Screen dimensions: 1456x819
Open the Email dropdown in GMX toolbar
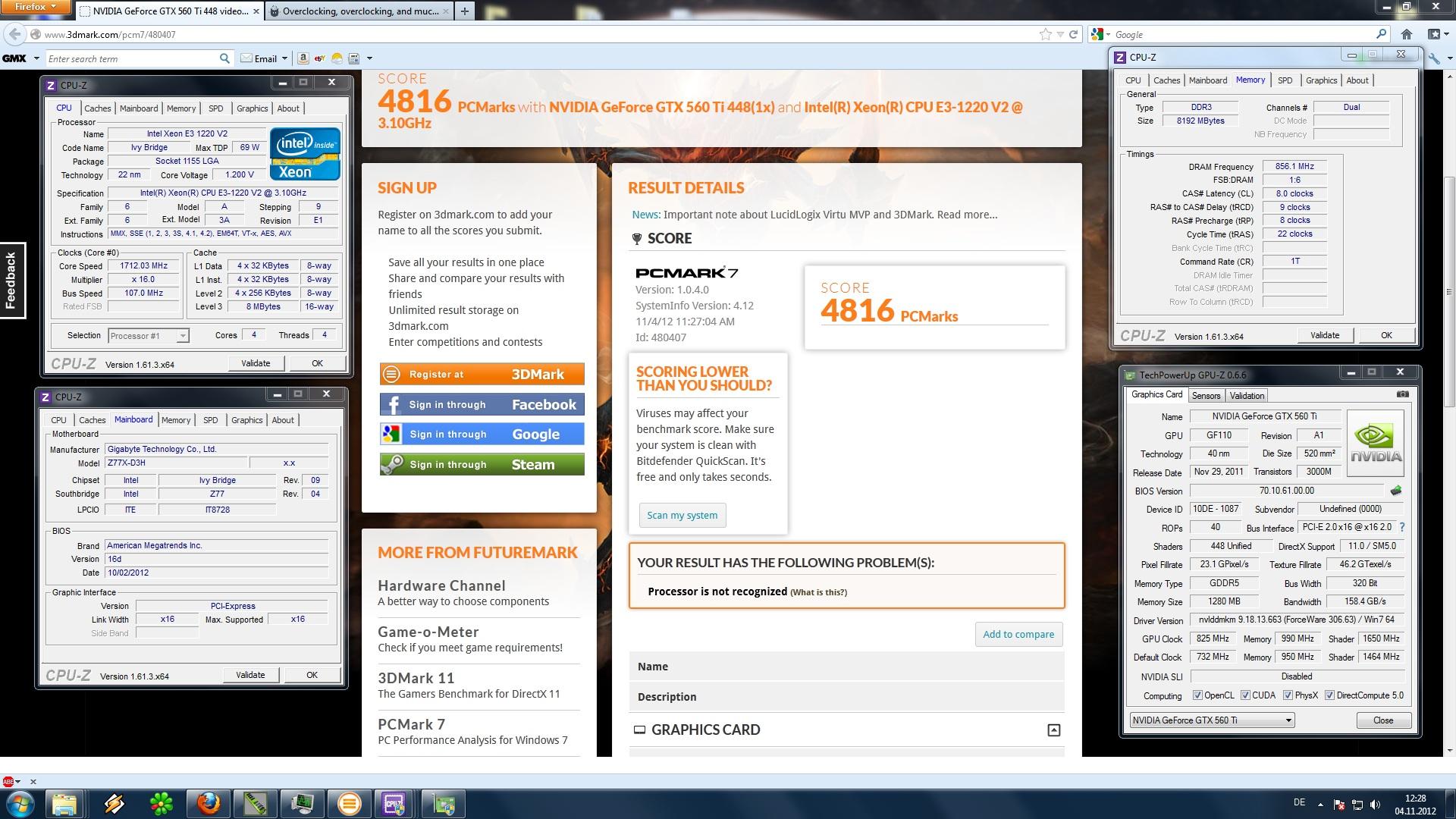click(284, 58)
